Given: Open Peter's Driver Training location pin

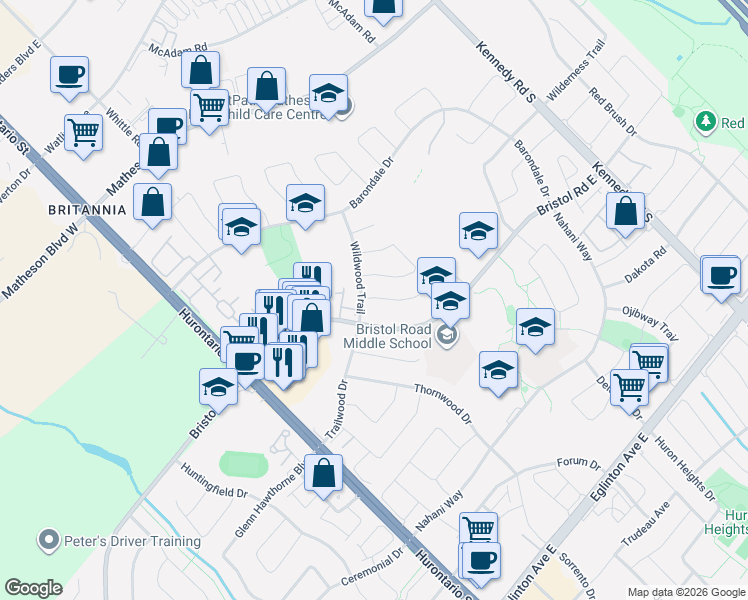Looking at the screenshot, I should click(x=49, y=541).
